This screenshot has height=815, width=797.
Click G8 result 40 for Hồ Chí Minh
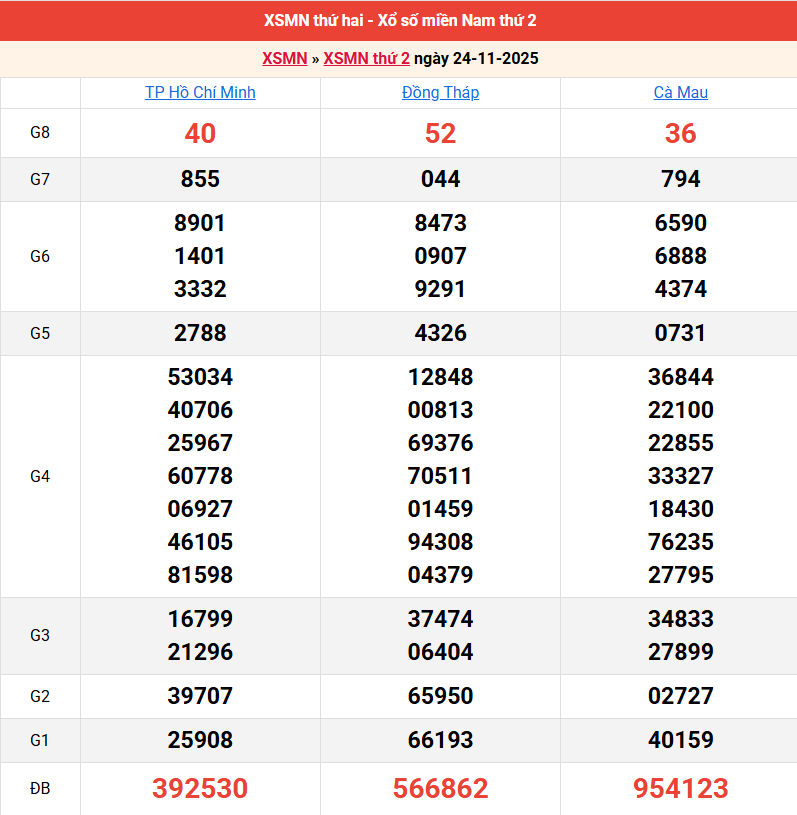click(x=200, y=133)
